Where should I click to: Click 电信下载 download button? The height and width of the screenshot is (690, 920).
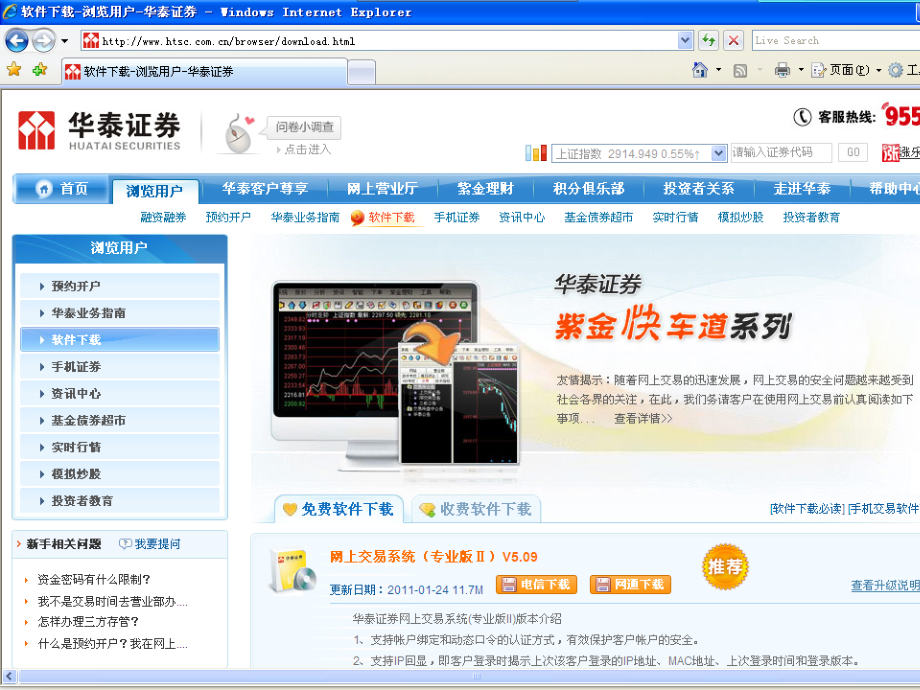coord(536,584)
